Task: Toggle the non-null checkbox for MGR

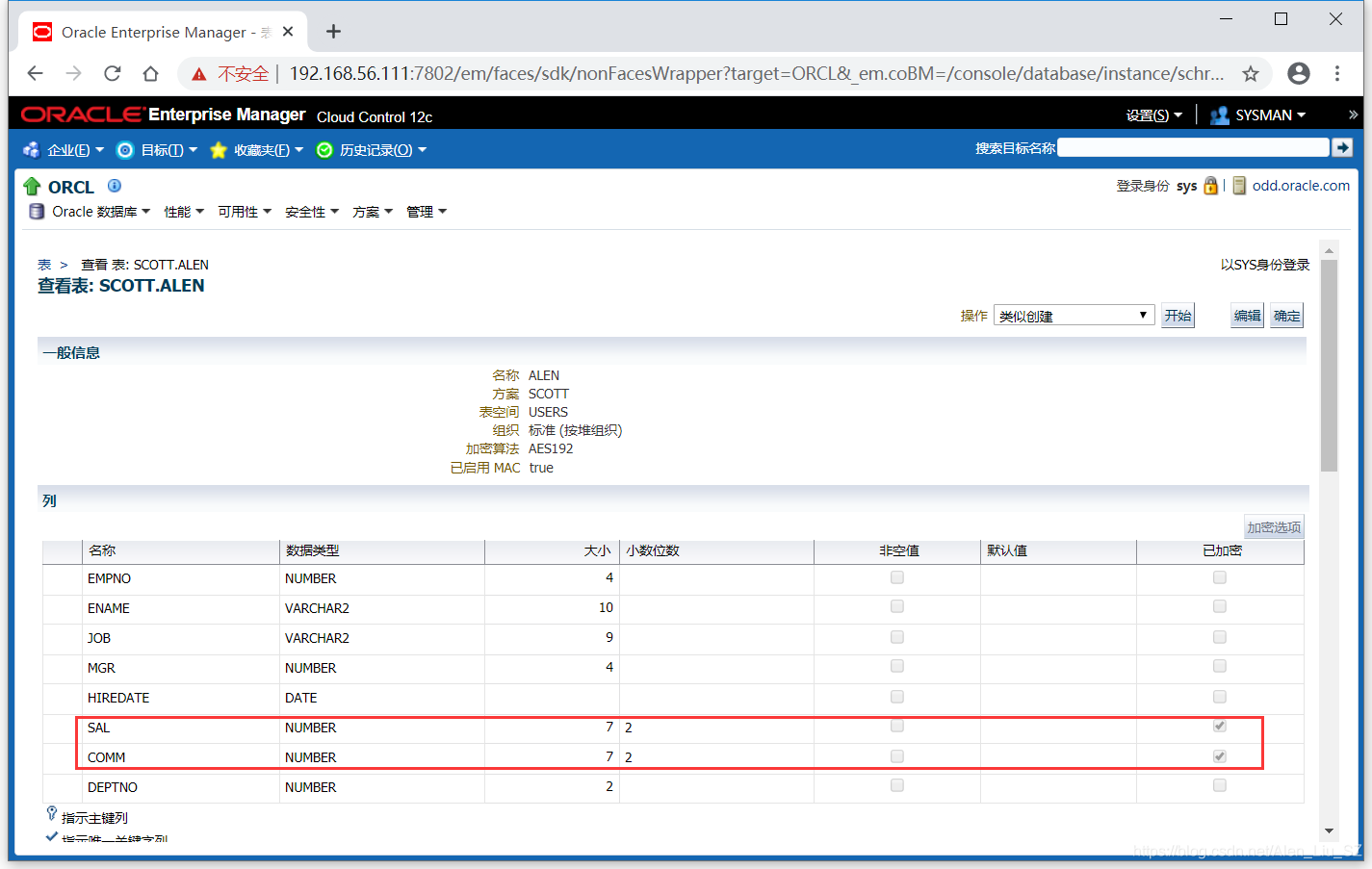Action: [x=897, y=666]
